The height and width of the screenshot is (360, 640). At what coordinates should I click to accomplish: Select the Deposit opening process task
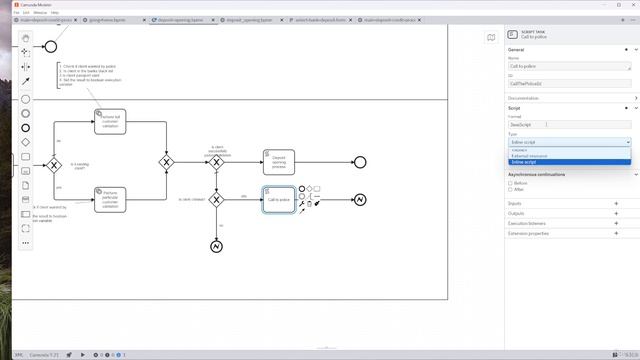click(x=279, y=162)
